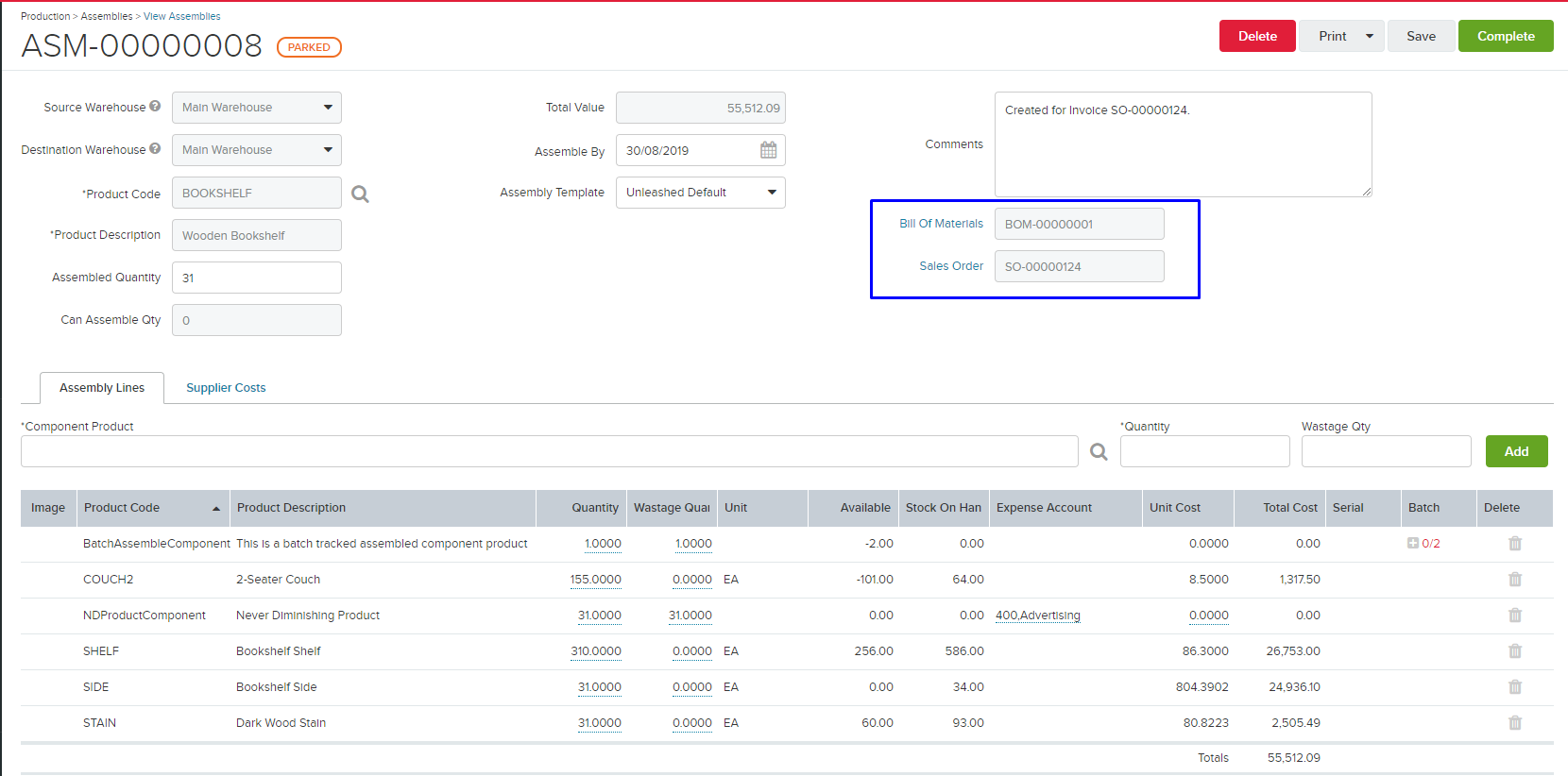1568x776 pixels.
Task: Click the Total Cost column header
Action: (x=1280, y=508)
